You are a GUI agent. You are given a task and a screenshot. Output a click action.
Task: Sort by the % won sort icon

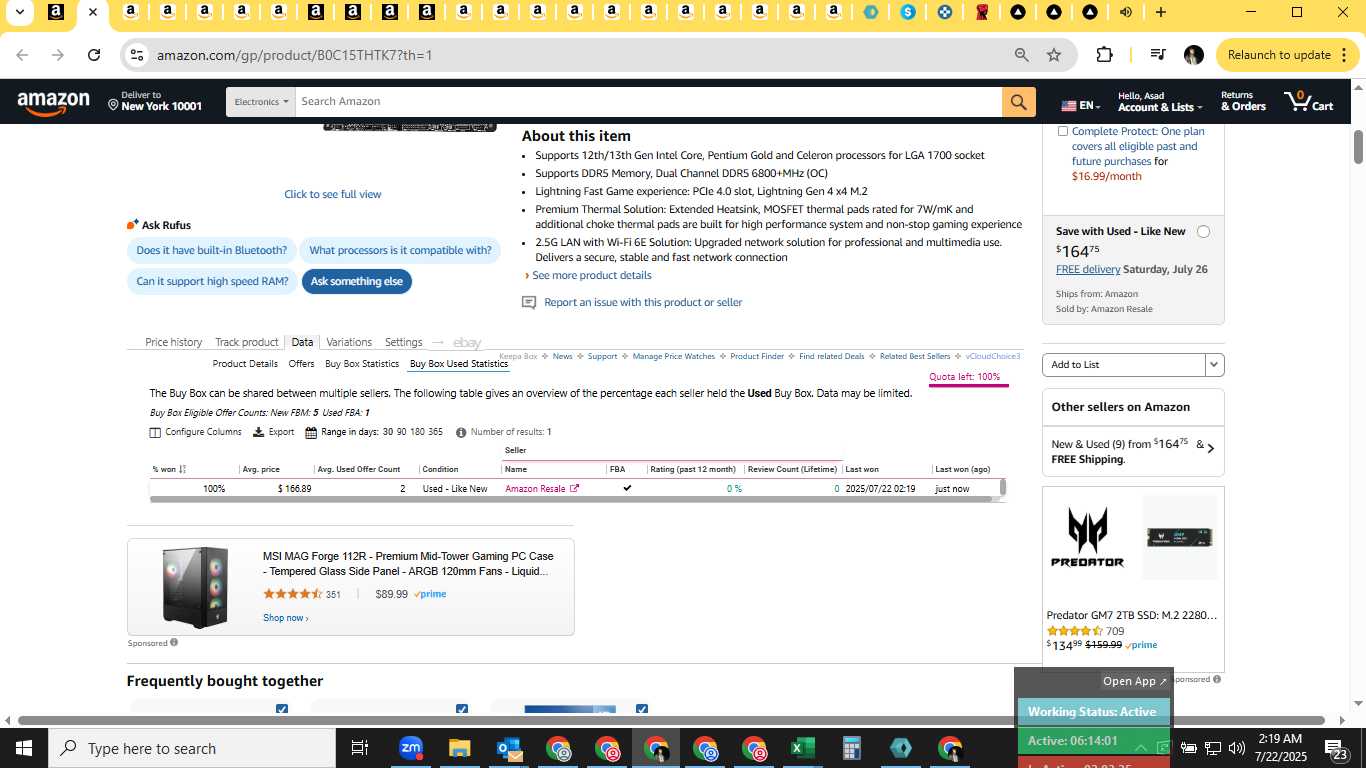183,469
